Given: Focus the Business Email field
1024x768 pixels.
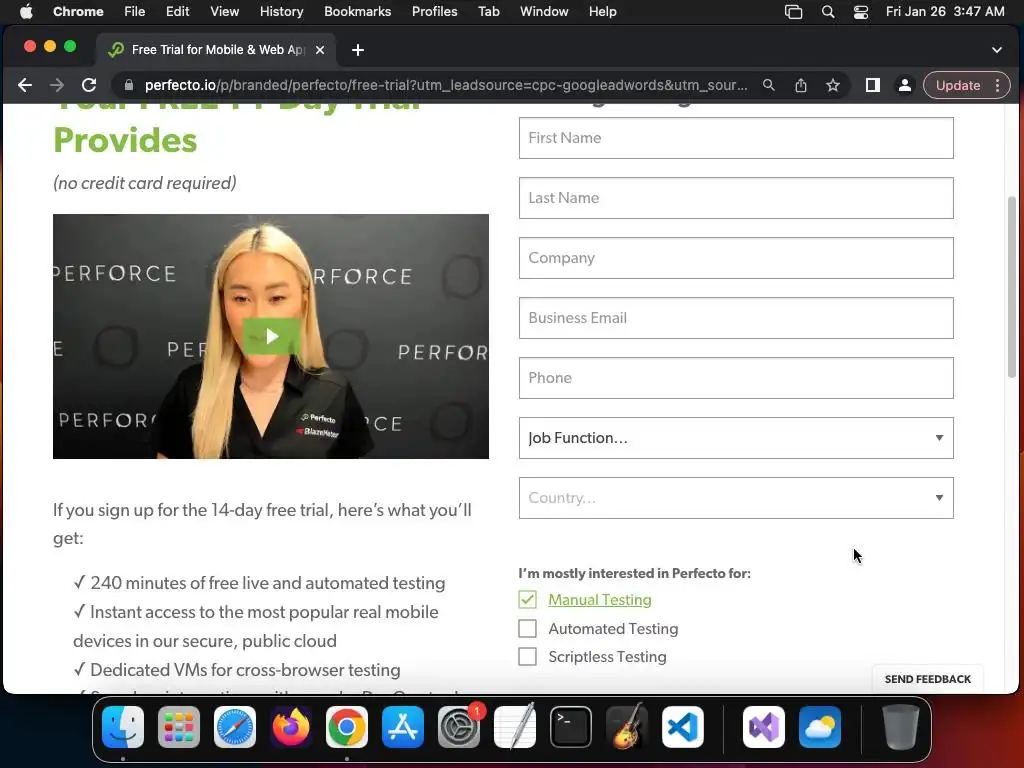Looking at the screenshot, I should (x=736, y=318).
